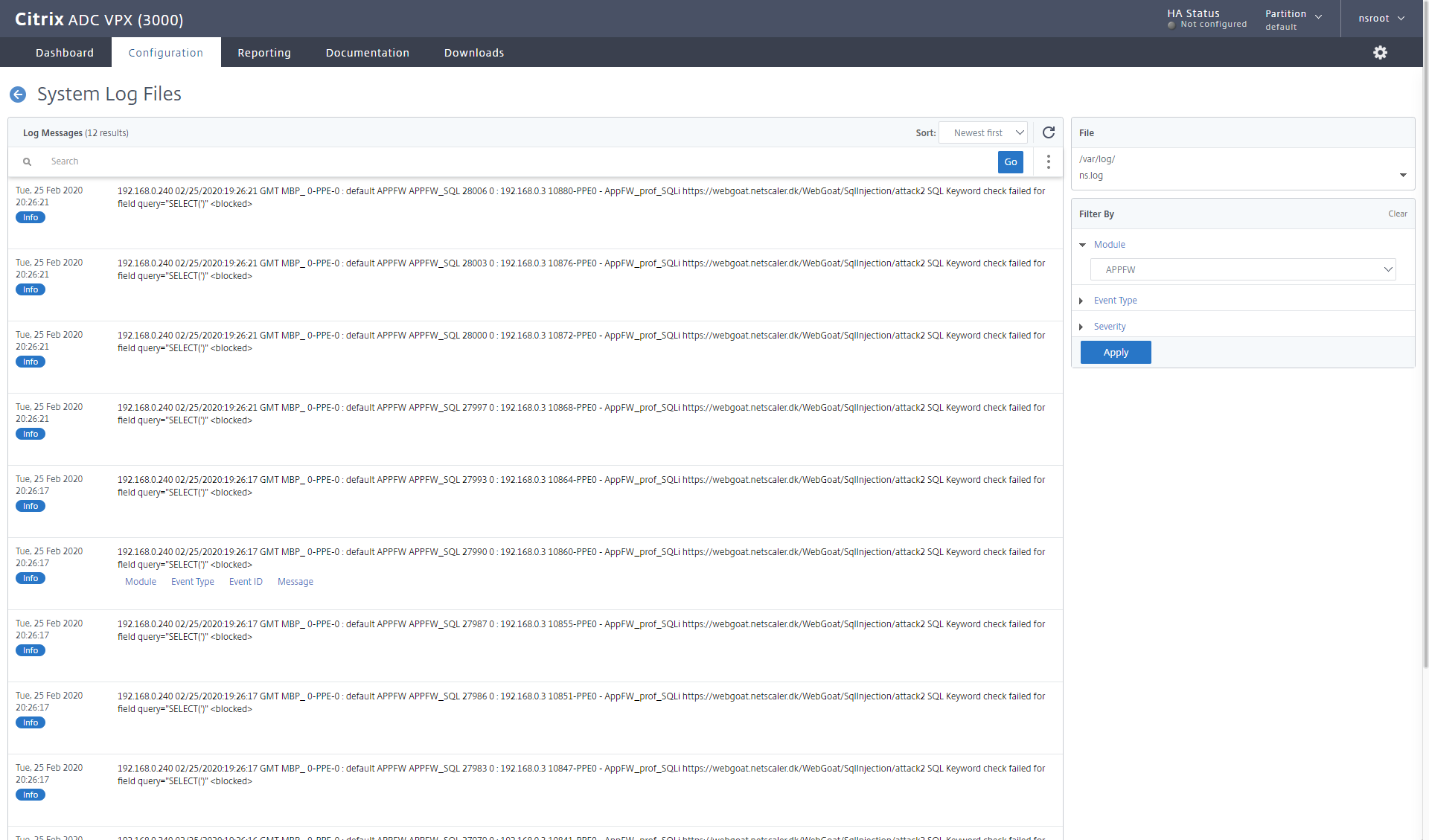Click the Event ID link under the 27990 entry
The image size is (1429, 840).
[x=246, y=582]
